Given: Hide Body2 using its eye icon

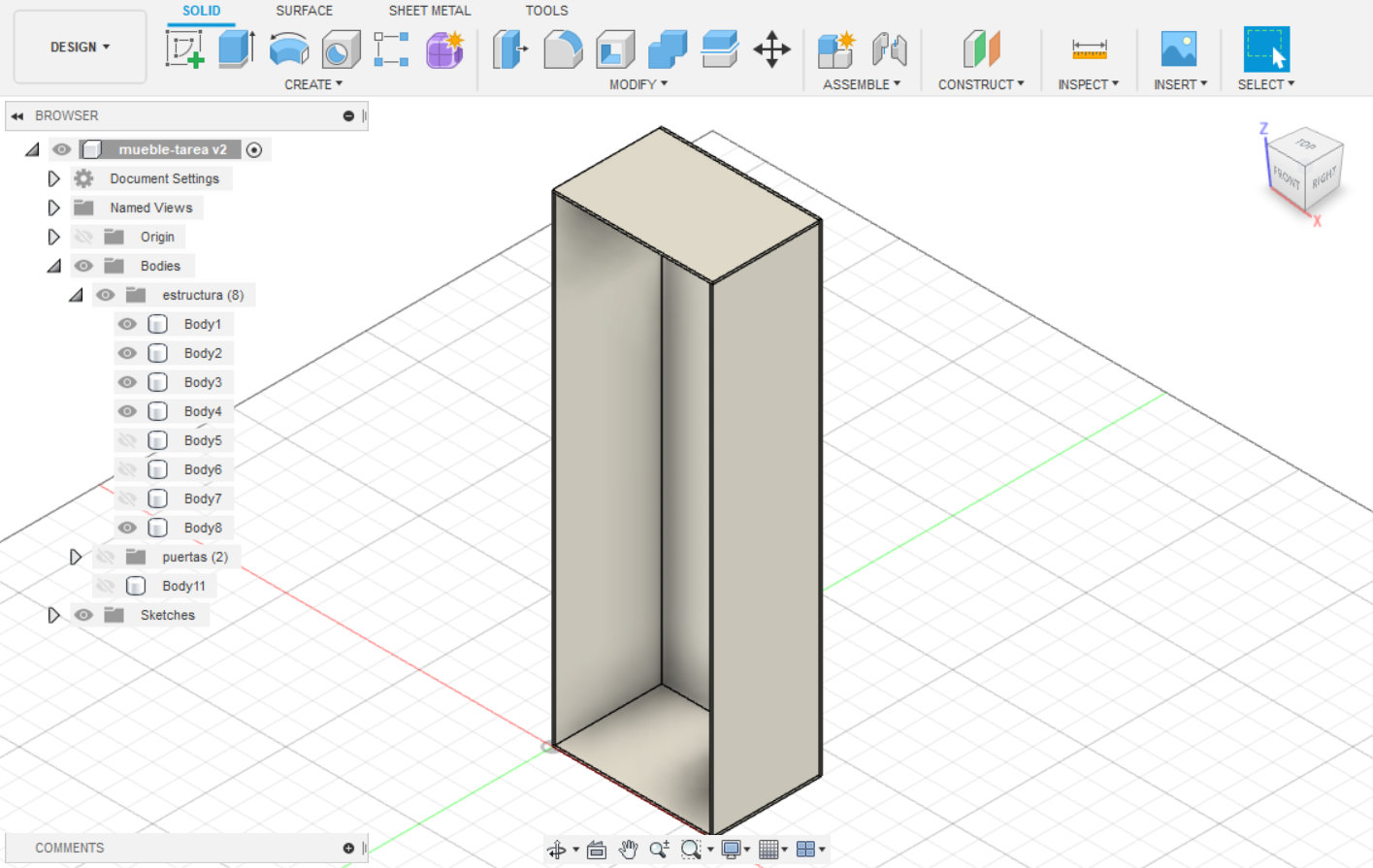Looking at the screenshot, I should pyautogui.click(x=127, y=353).
